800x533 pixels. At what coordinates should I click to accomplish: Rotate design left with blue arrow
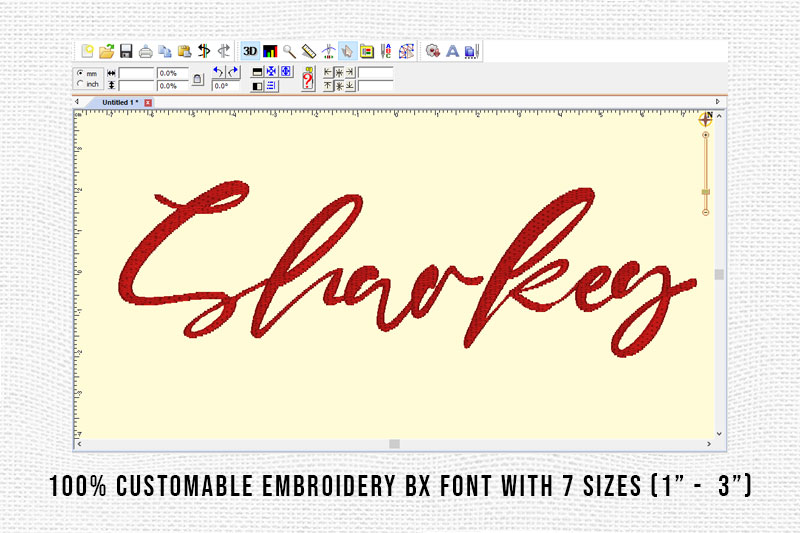point(218,72)
